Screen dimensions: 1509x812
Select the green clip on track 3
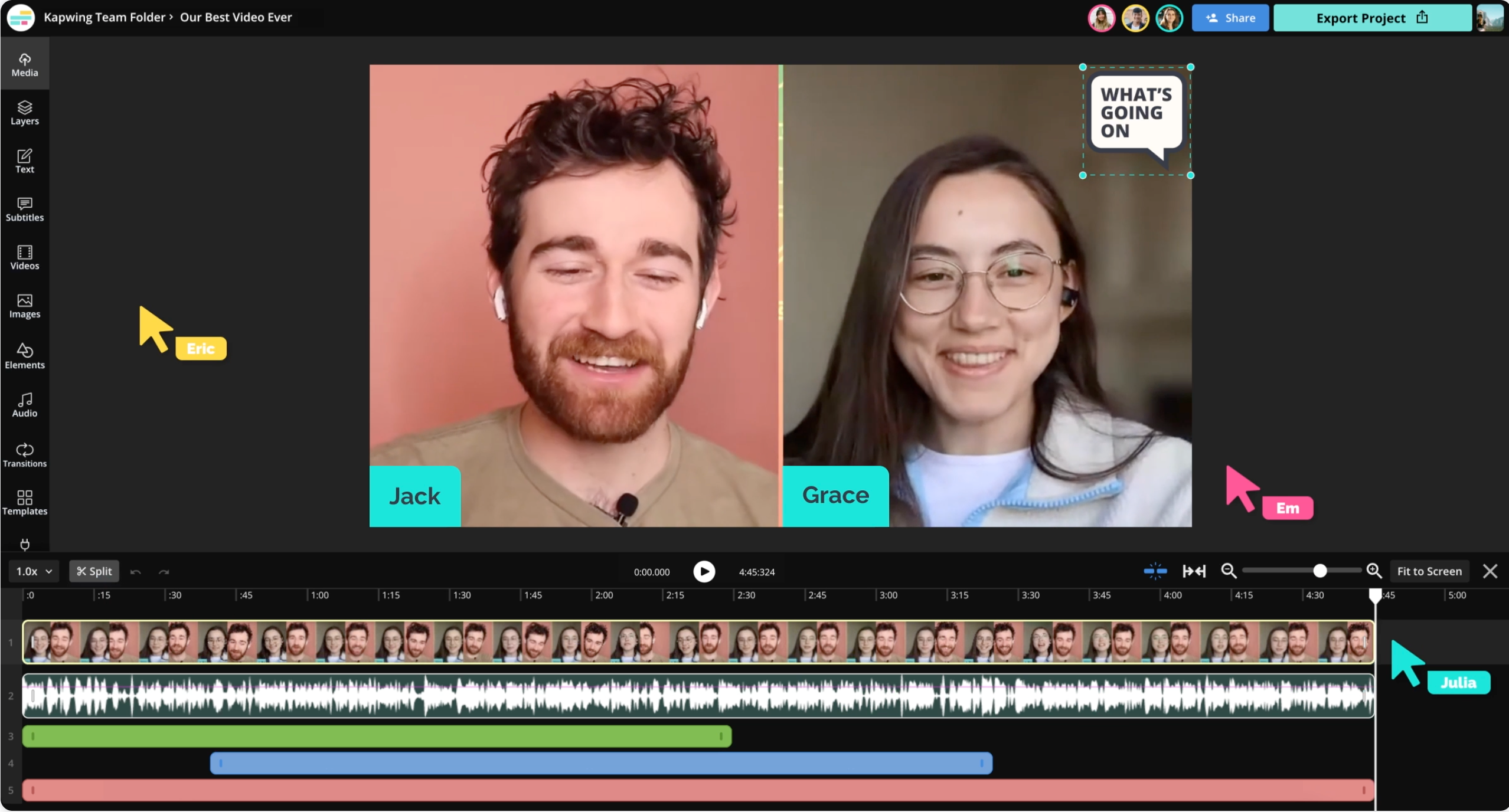tap(377, 736)
